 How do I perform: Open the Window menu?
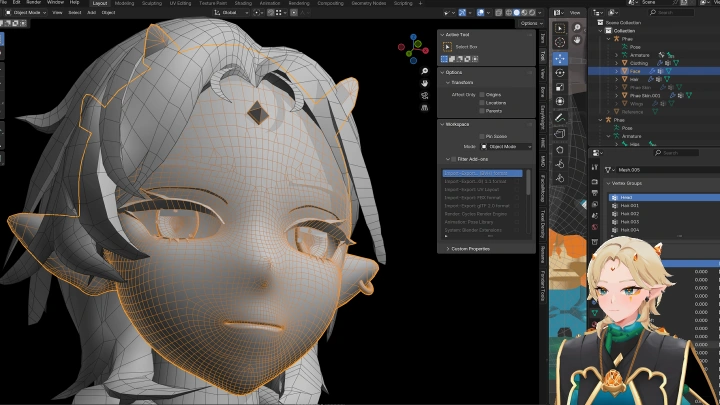point(55,2)
